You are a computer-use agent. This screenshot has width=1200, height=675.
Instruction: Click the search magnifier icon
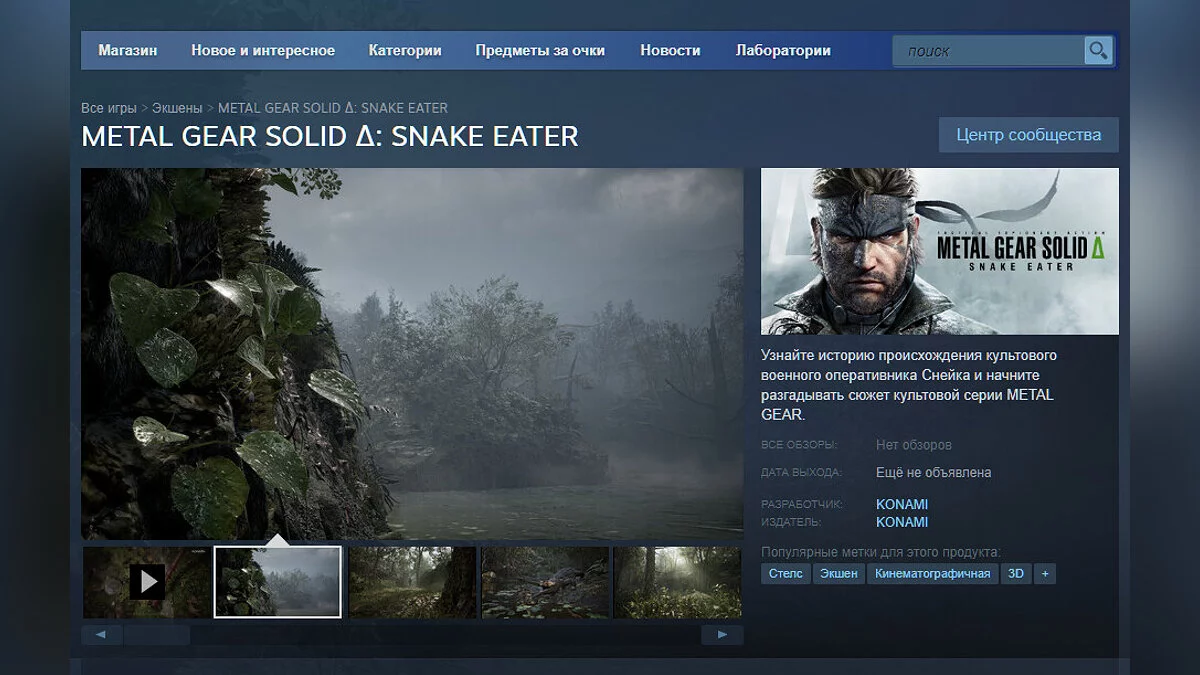pyautogui.click(x=1098, y=50)
